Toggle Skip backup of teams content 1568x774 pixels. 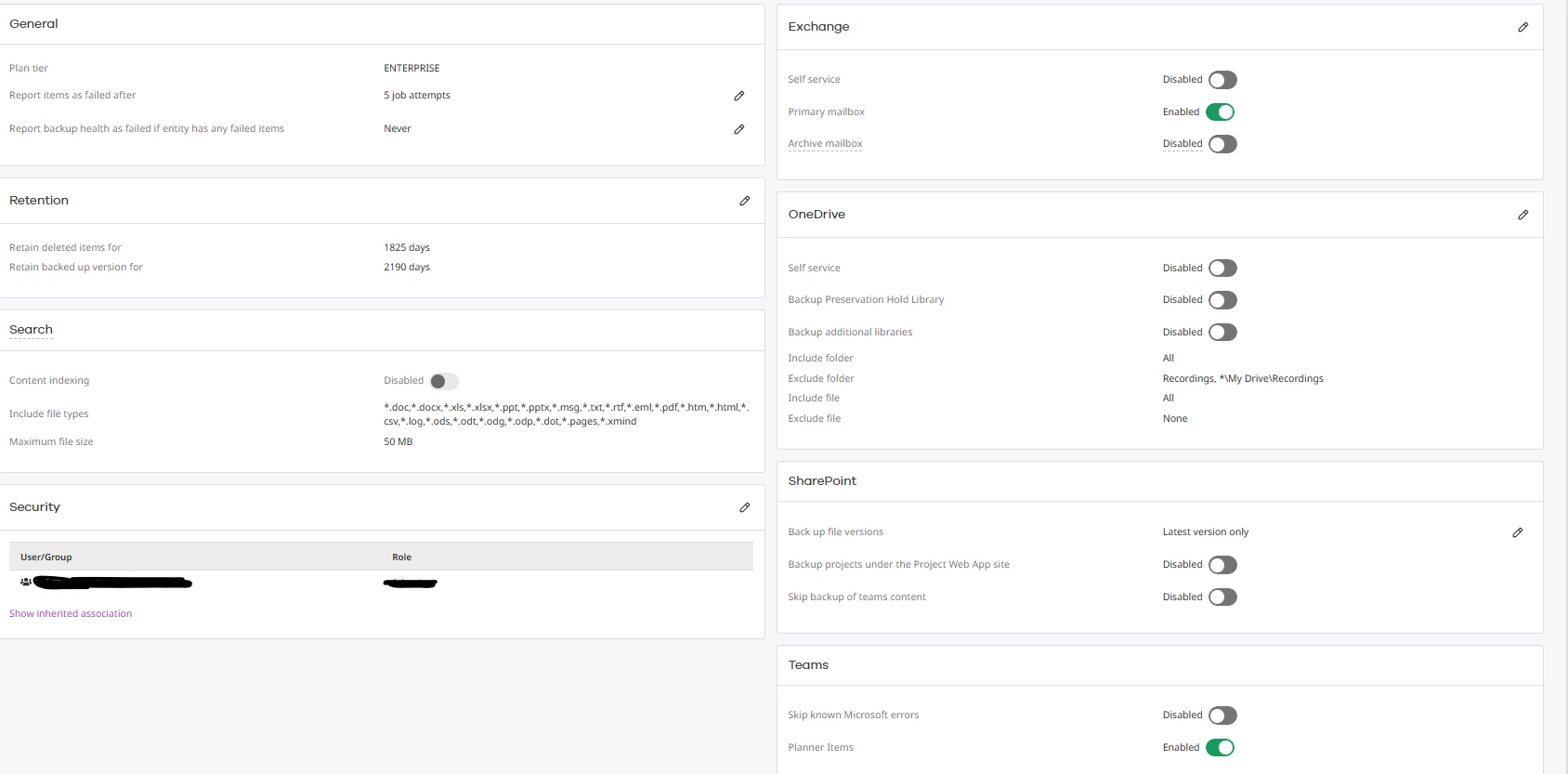click(x=1222, y=597)
